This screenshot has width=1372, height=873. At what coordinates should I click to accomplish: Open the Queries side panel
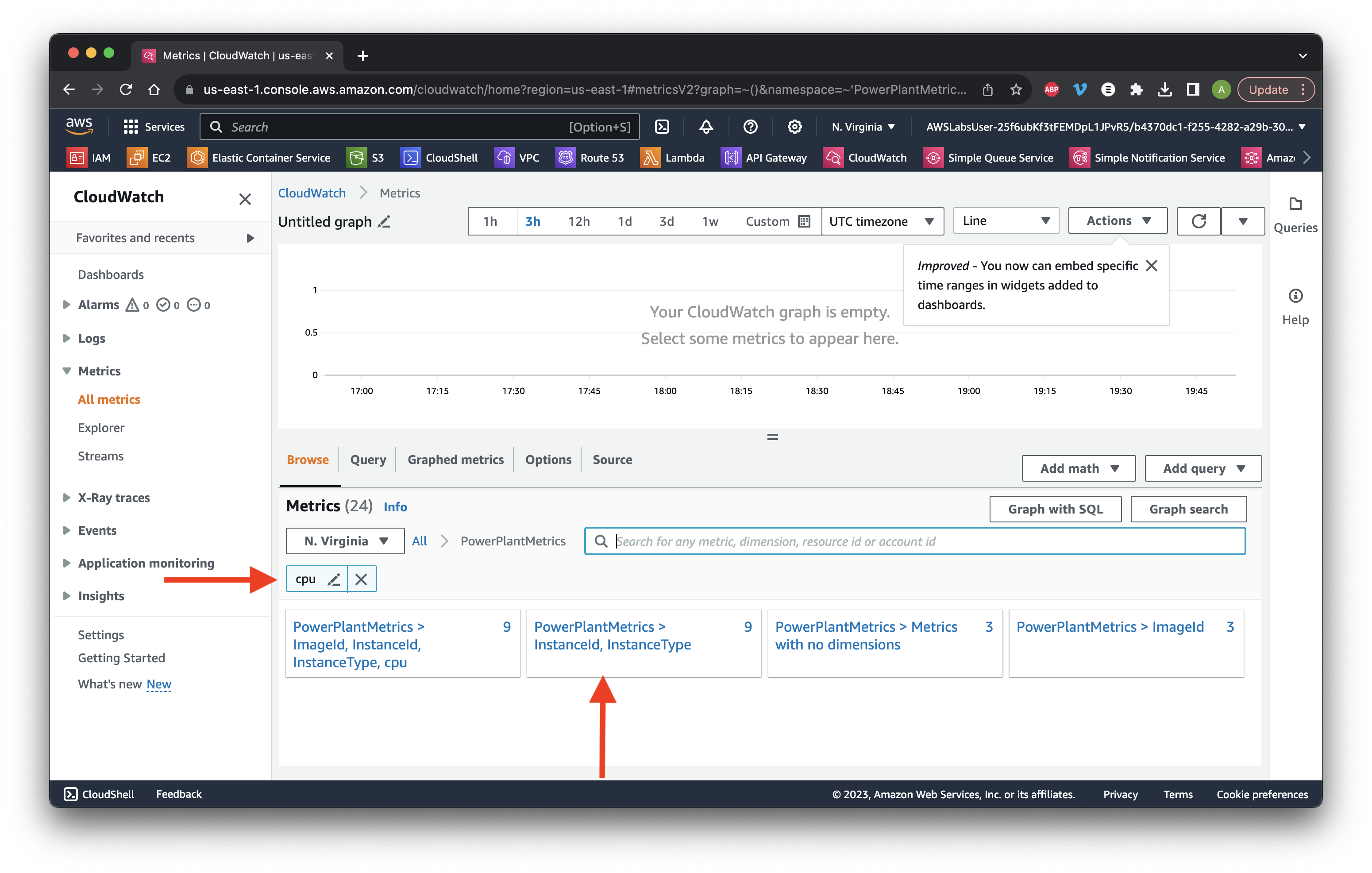(x=1295, y=216)
